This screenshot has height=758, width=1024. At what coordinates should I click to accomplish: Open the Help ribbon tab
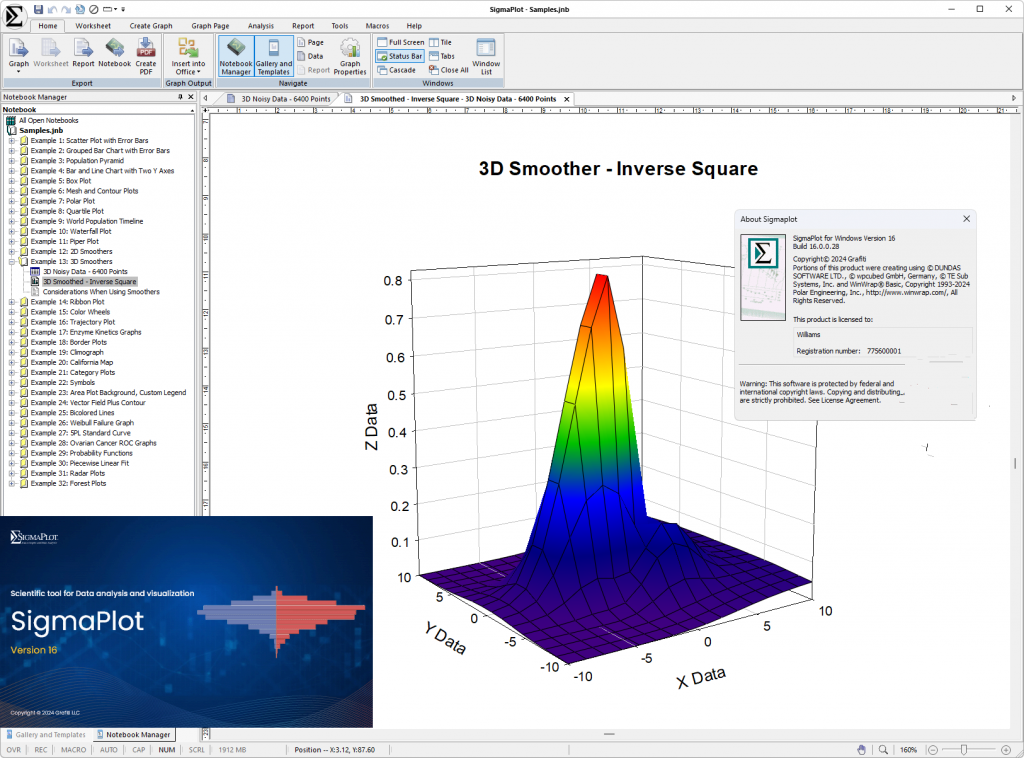click(414, 25)
